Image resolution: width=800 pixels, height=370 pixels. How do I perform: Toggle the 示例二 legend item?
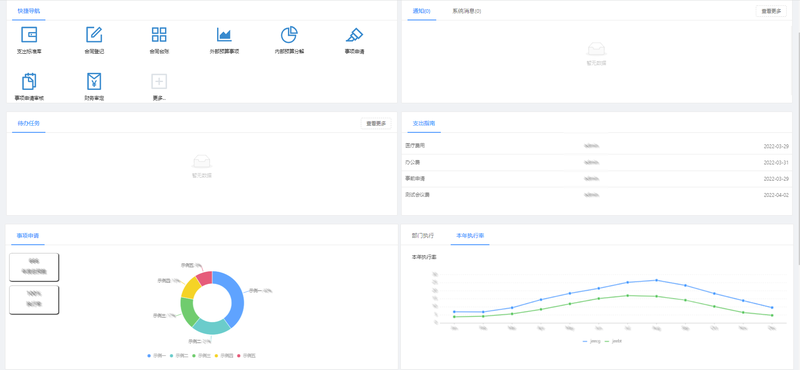[179, 355]
